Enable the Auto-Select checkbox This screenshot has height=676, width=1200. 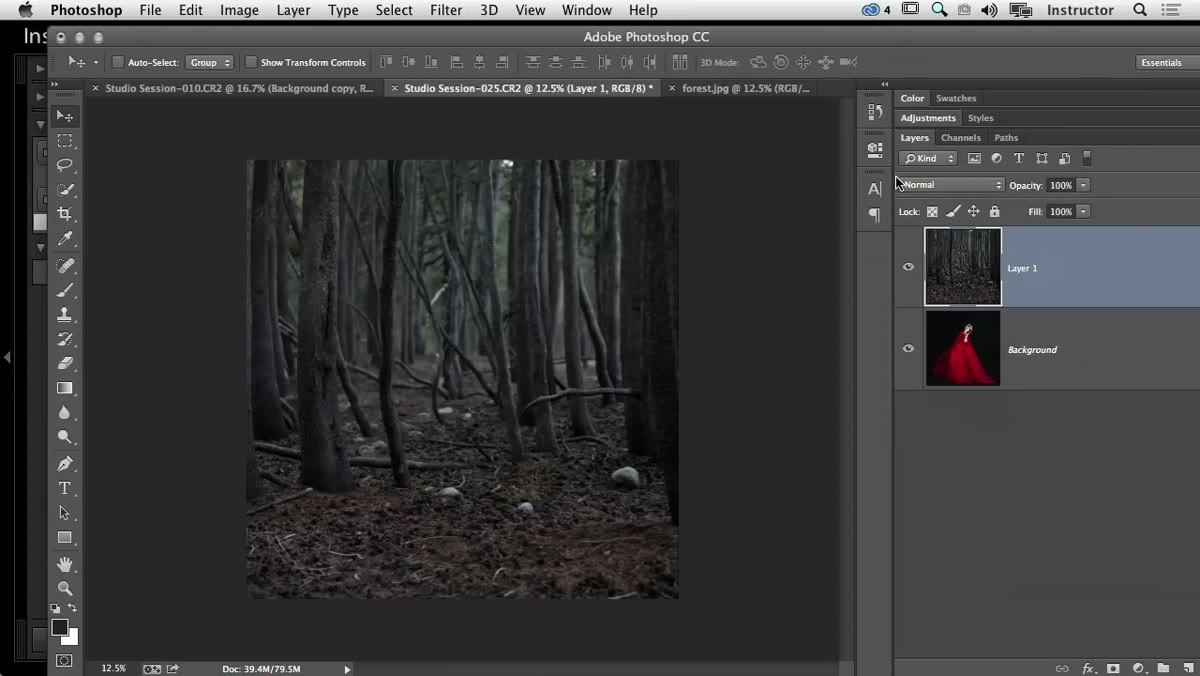pos(118,62)
